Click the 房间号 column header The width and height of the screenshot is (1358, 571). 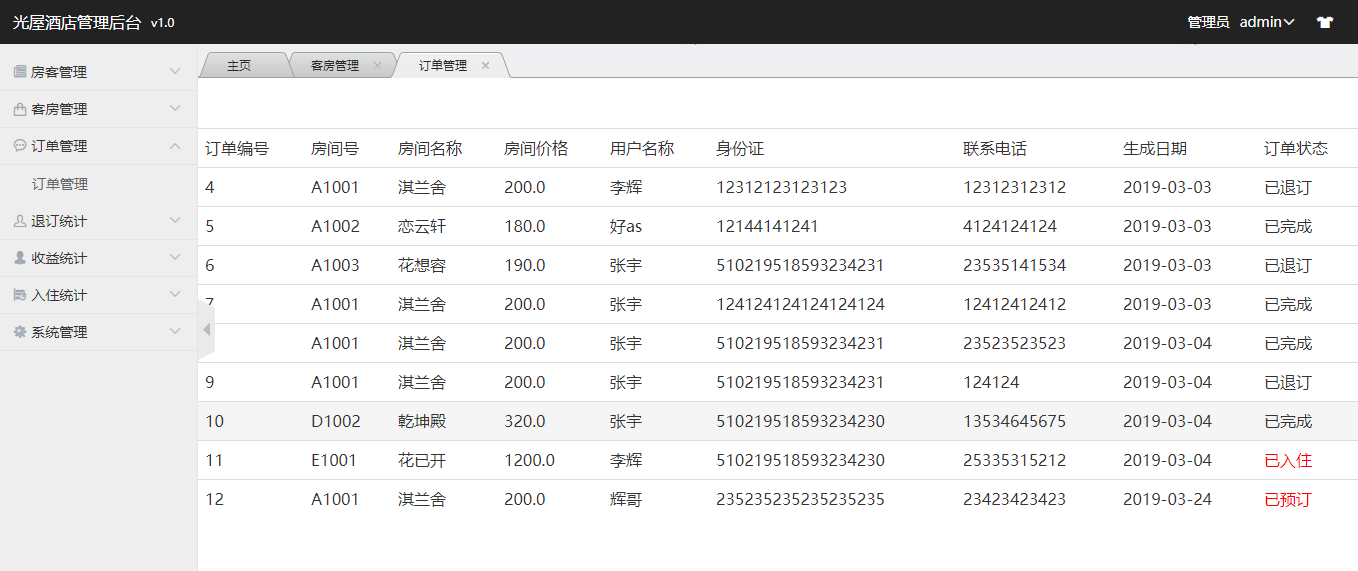(x=335, y=149)
